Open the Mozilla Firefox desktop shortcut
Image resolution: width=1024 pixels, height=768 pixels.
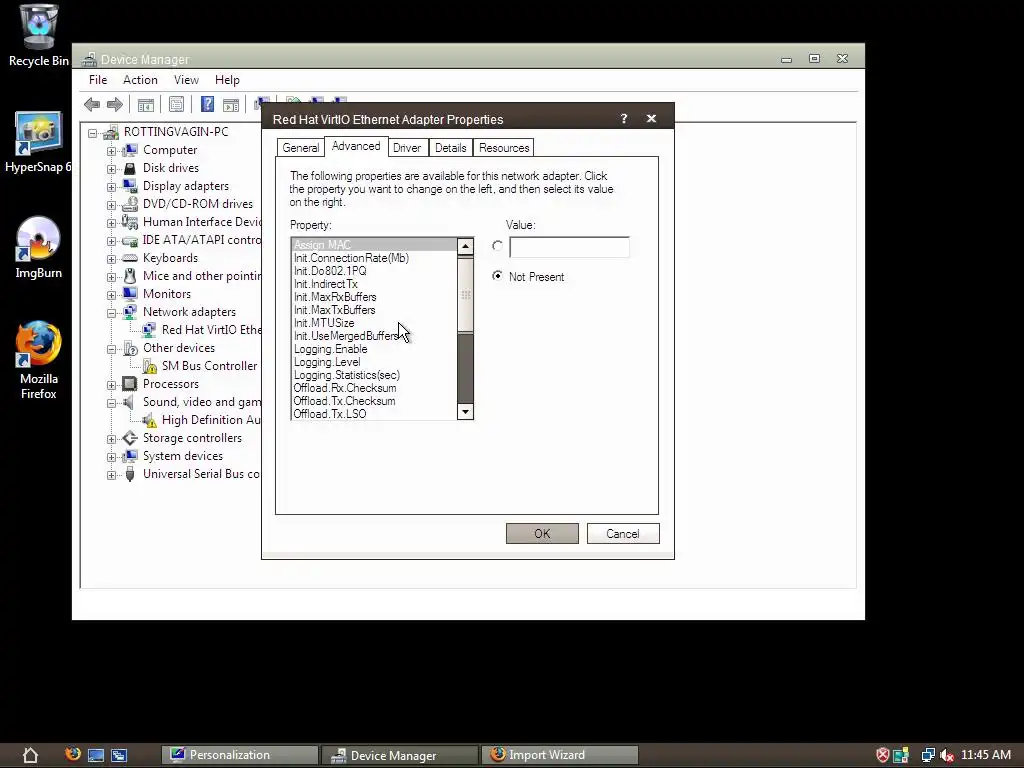click(x=39, y=360)
